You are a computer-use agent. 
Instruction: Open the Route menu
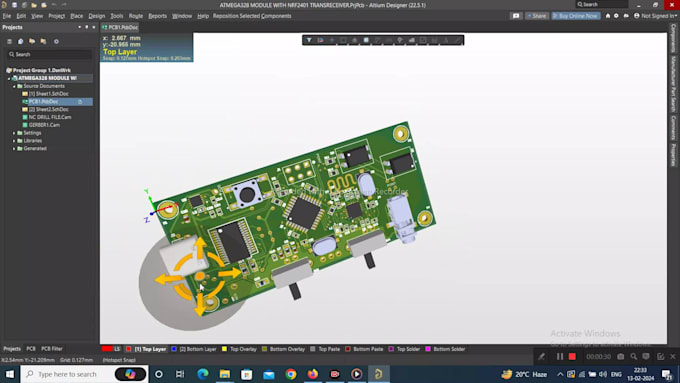click(136, 16)
